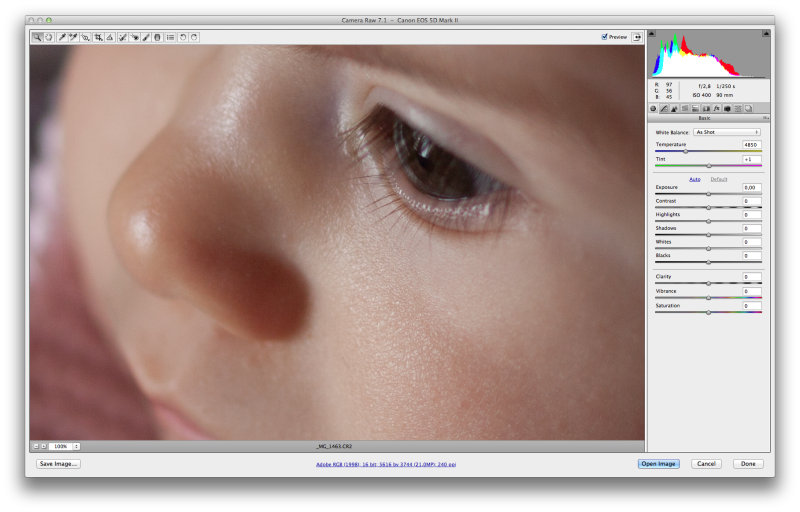This screenshot has width=800, height=512.
Task: Switch to the HSL / Grayscale panel tab
Action: 685,108
